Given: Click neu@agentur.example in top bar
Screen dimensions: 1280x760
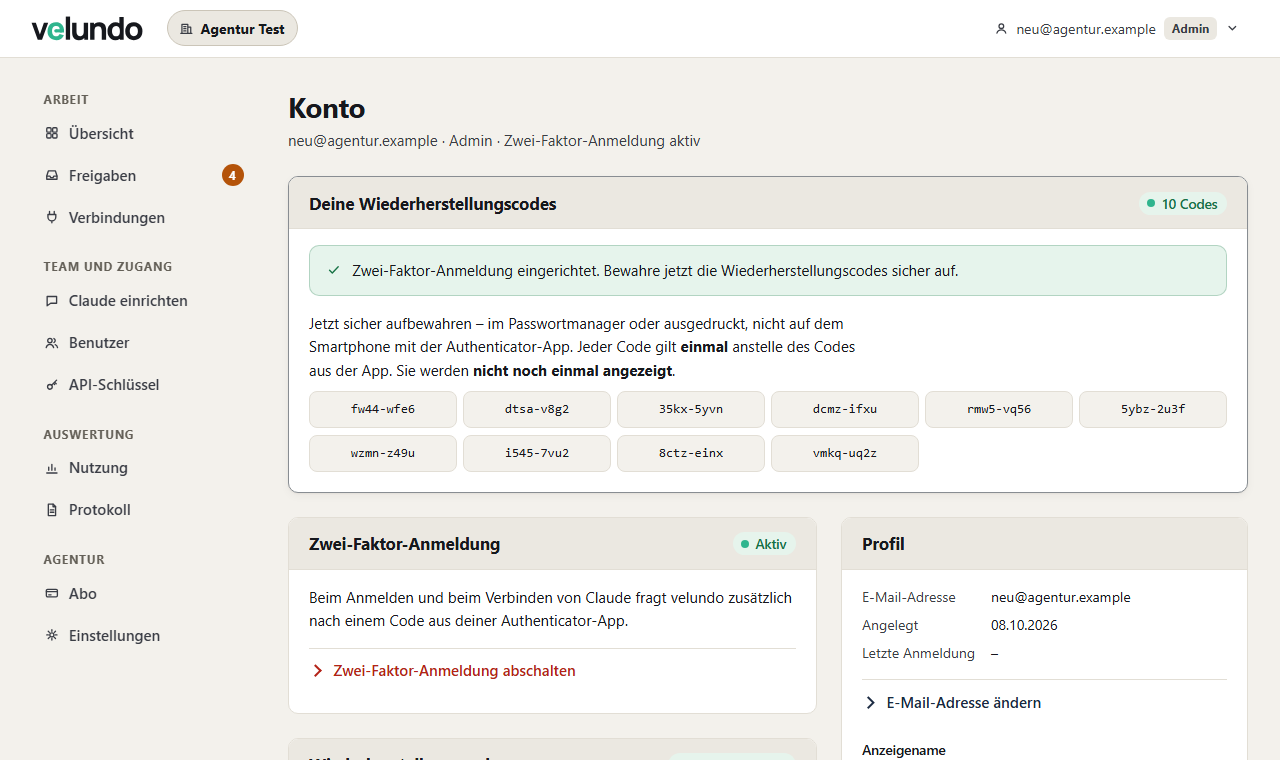Looking at the screenshot, I should [1086, 29].
